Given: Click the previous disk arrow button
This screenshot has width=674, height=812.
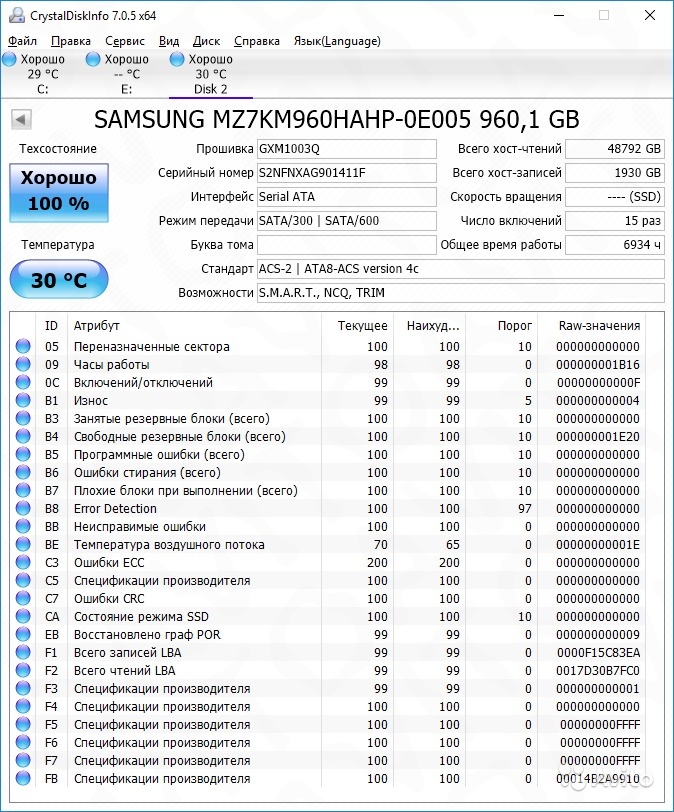Looking at the screenshot, I should click(21, 120).
